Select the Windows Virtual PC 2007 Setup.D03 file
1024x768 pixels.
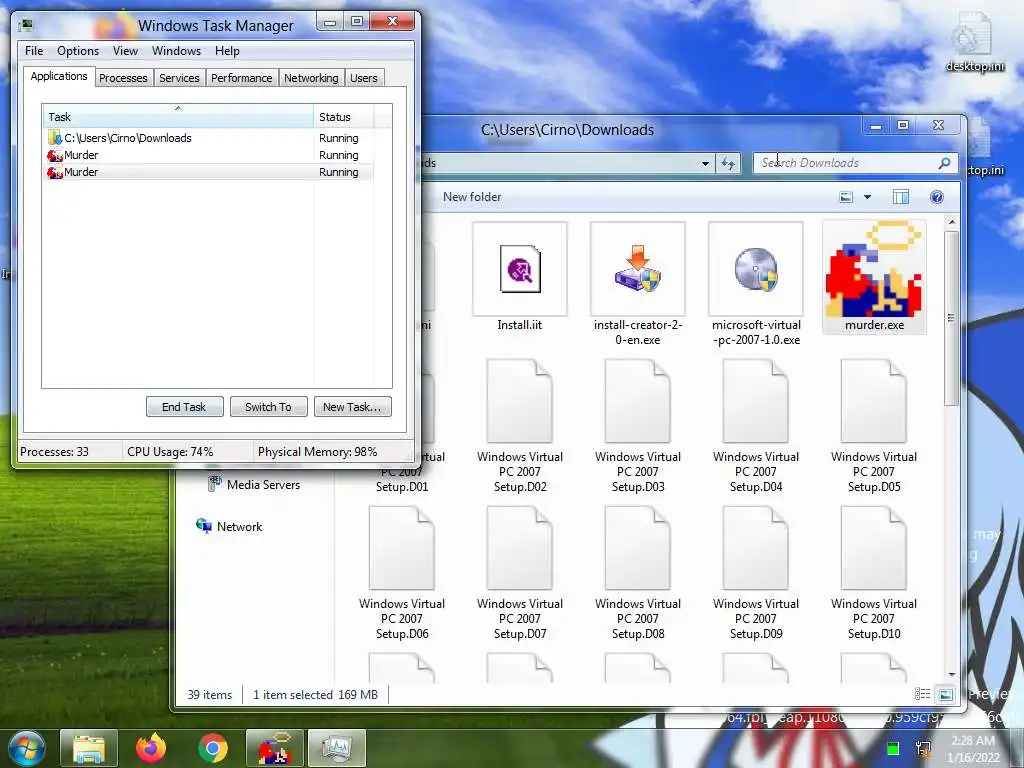point(637,426)
